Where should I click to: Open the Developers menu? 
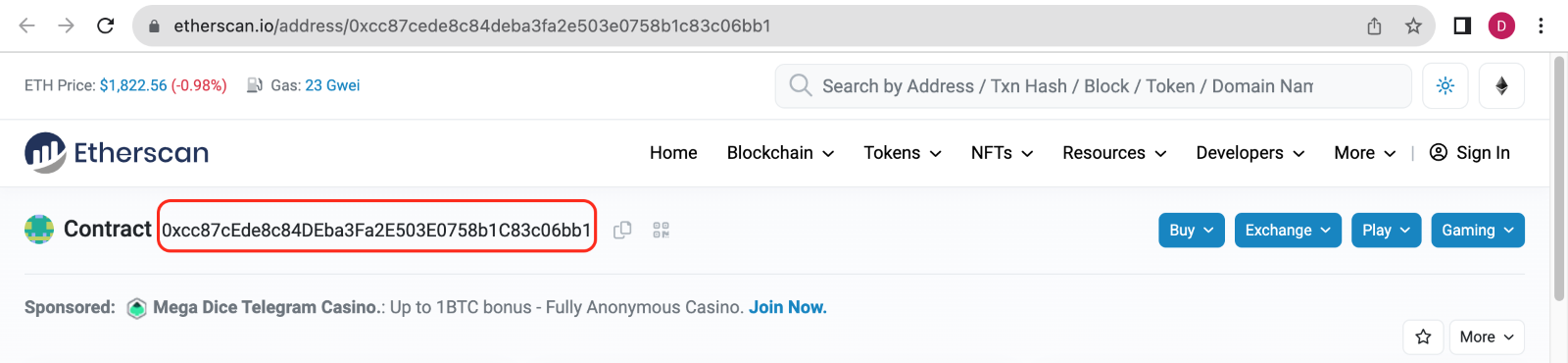[1250, 153]
